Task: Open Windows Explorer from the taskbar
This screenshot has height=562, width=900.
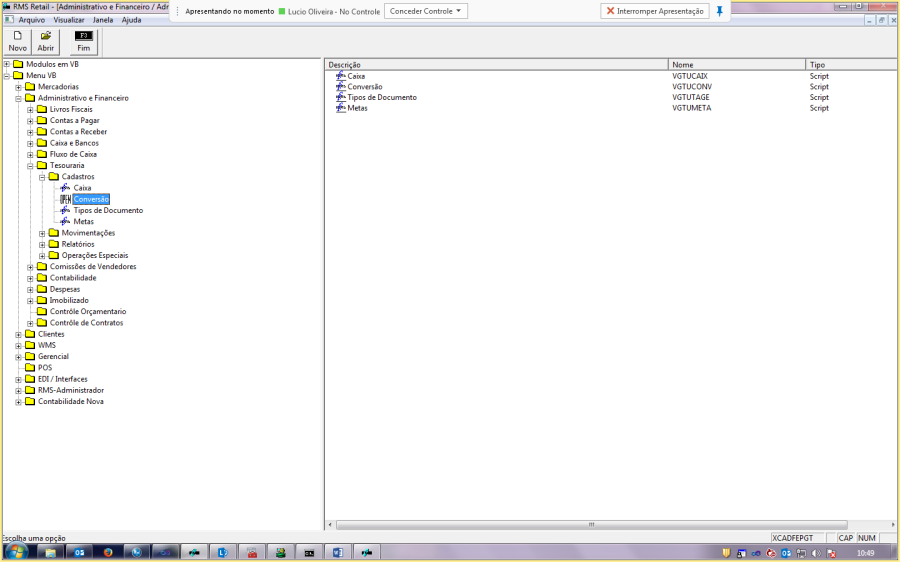Action: [x=51, y=552]
